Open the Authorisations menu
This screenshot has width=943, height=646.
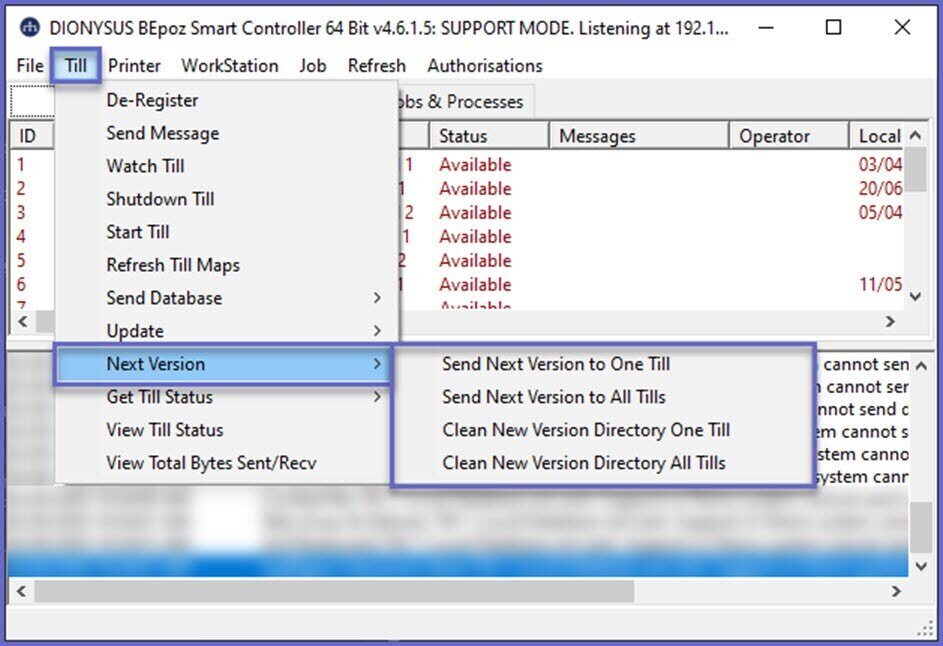(485, 66)
